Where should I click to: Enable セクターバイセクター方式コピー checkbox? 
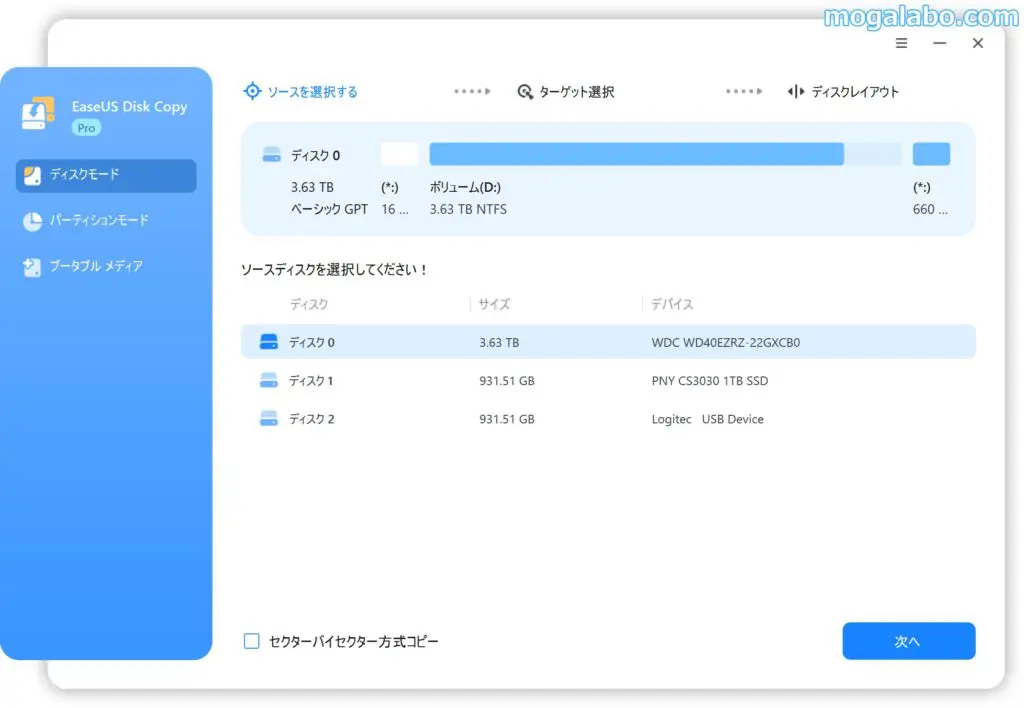(x=252, y=641)
